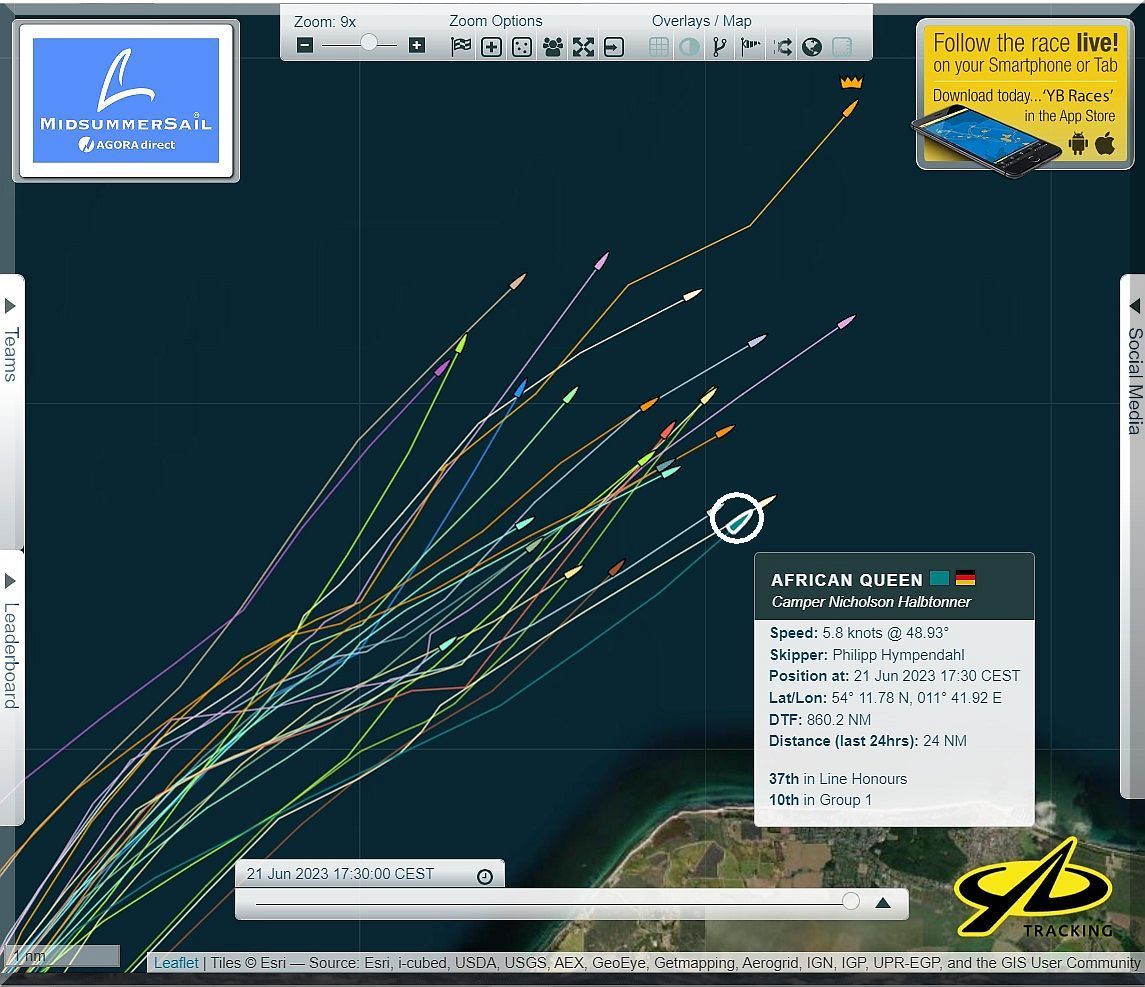1145x987 pixels.
Task: Click the zoom-to-fleet people icon
Action: tap(552, 46)
